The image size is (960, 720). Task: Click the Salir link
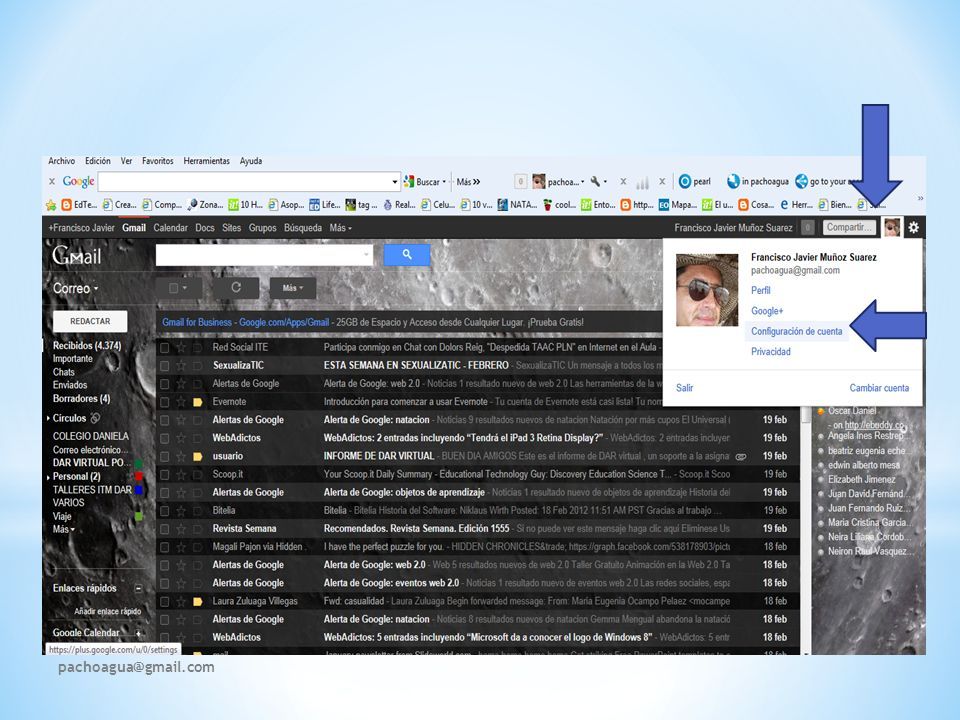(x=684, y=388)
